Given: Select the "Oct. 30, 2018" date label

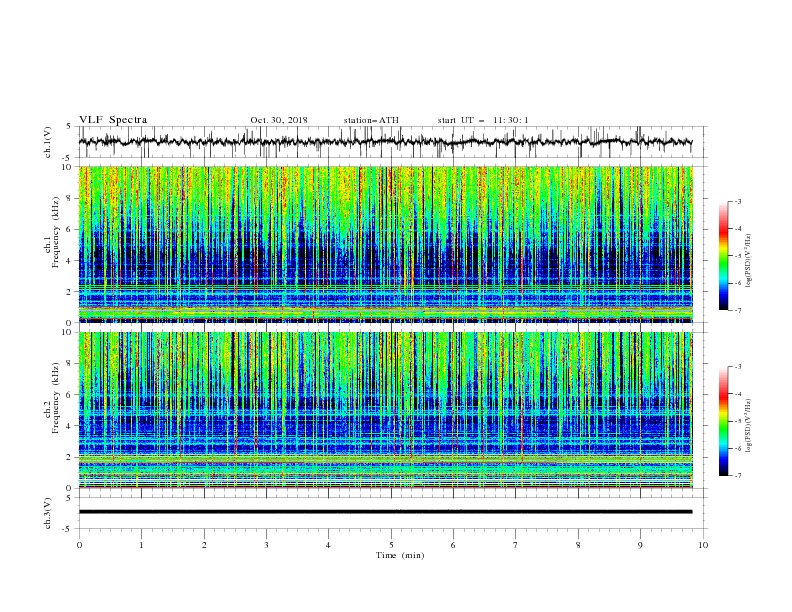Looking at the screenshot, I should pos(279,120).
